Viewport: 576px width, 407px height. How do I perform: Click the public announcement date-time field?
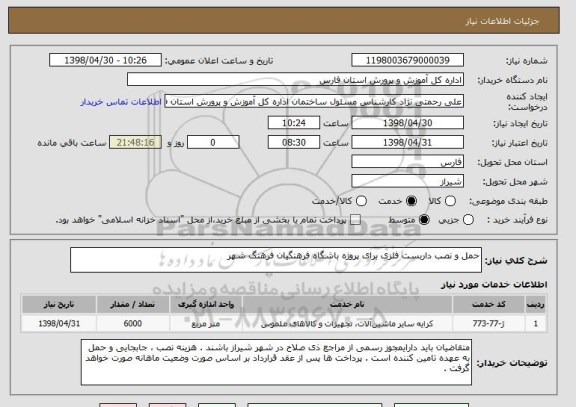pyautogui.click(x=105, y=60)
